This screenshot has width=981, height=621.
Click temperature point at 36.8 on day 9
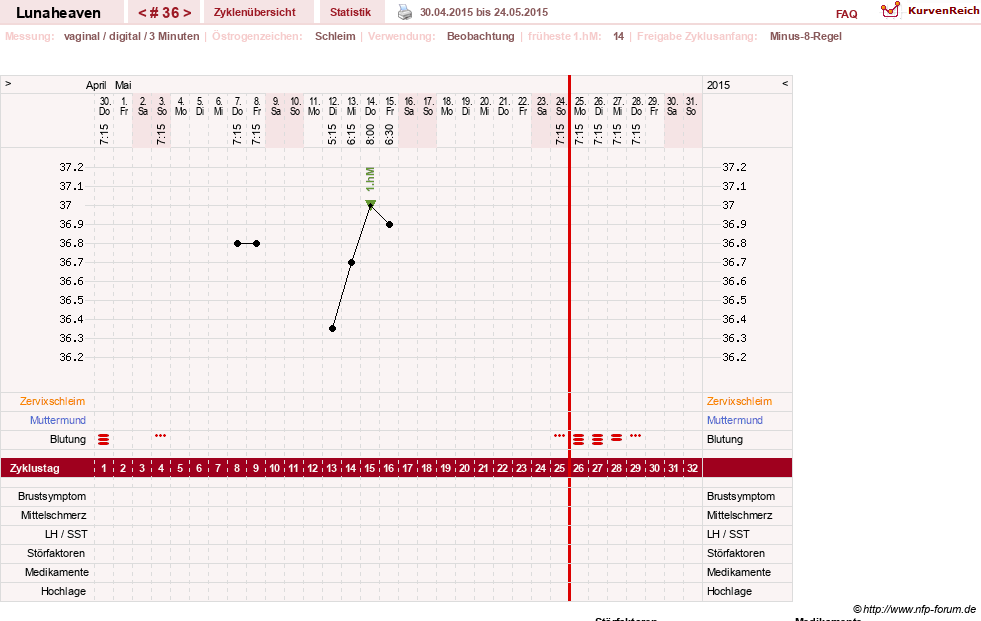pos(257,243)
